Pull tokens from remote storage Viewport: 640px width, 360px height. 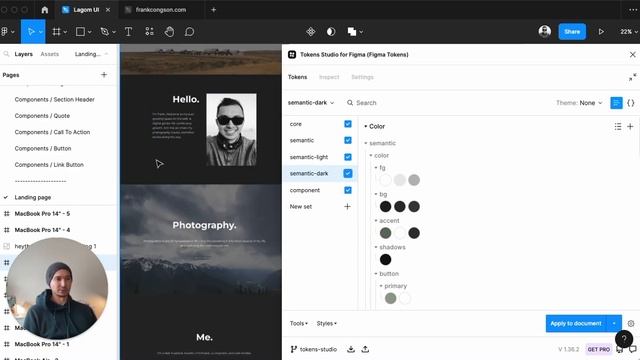(351, 349)
